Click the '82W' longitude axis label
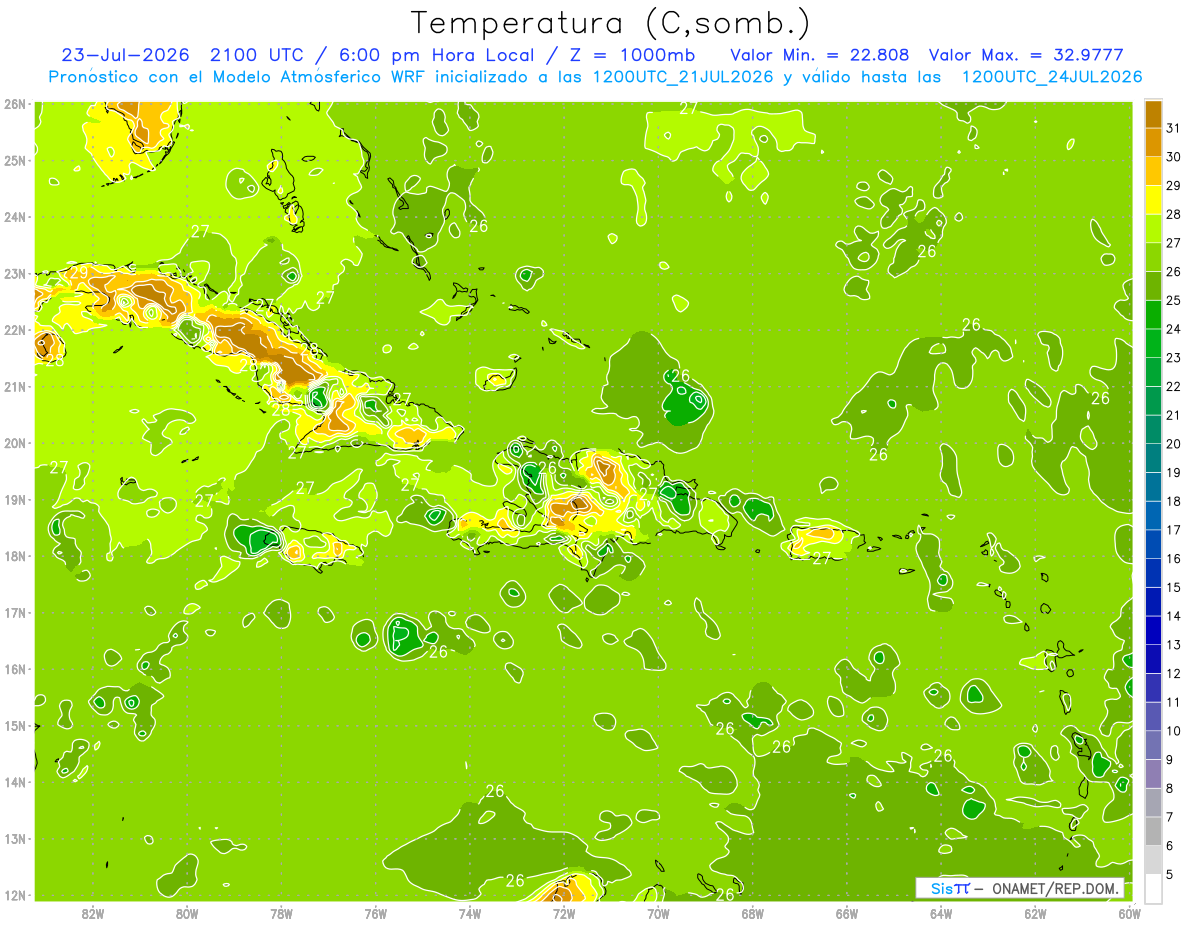 (x=92, y=913)
